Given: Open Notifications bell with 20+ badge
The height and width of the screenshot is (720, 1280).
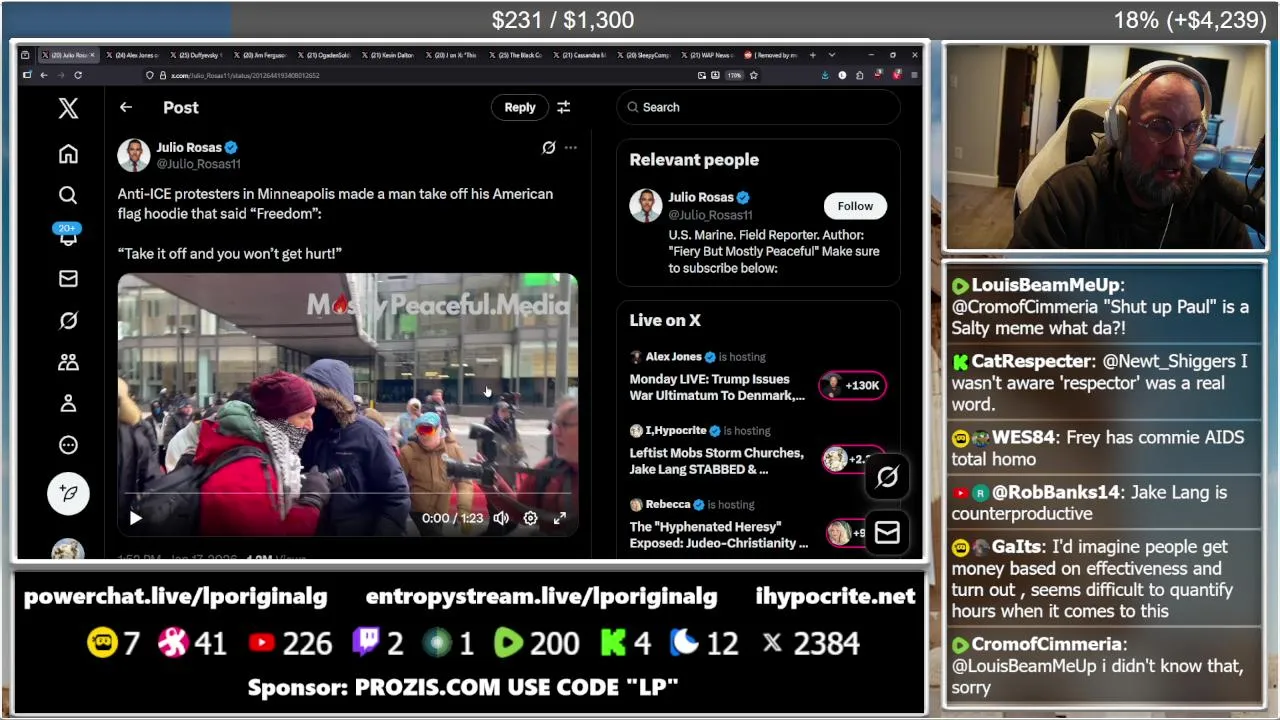Looking at the screenshot, I should (x=68, y=236).
